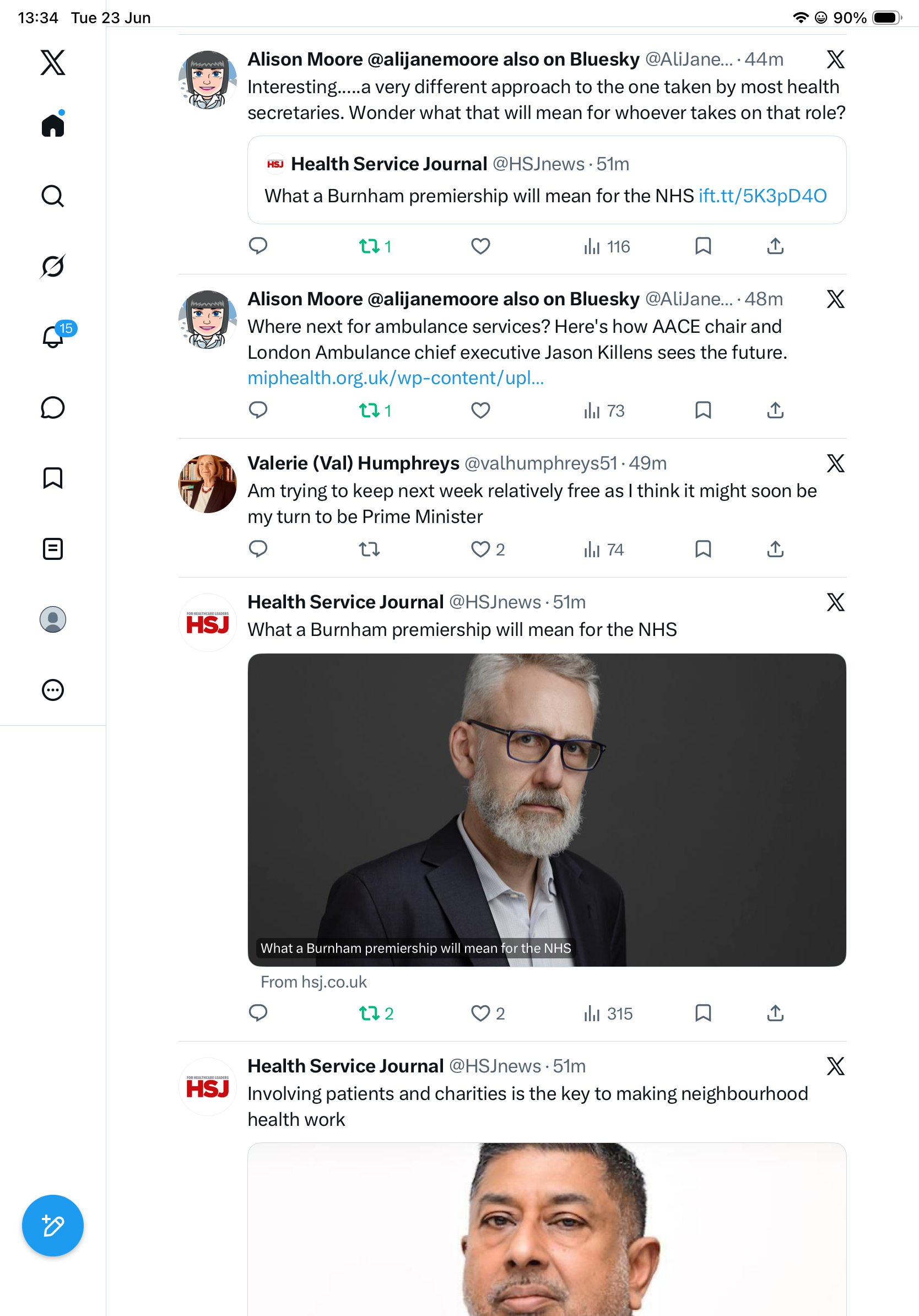Open the Burnham premiership article image card
This screenshot has width=919, height=1316.
click(547, 810)
